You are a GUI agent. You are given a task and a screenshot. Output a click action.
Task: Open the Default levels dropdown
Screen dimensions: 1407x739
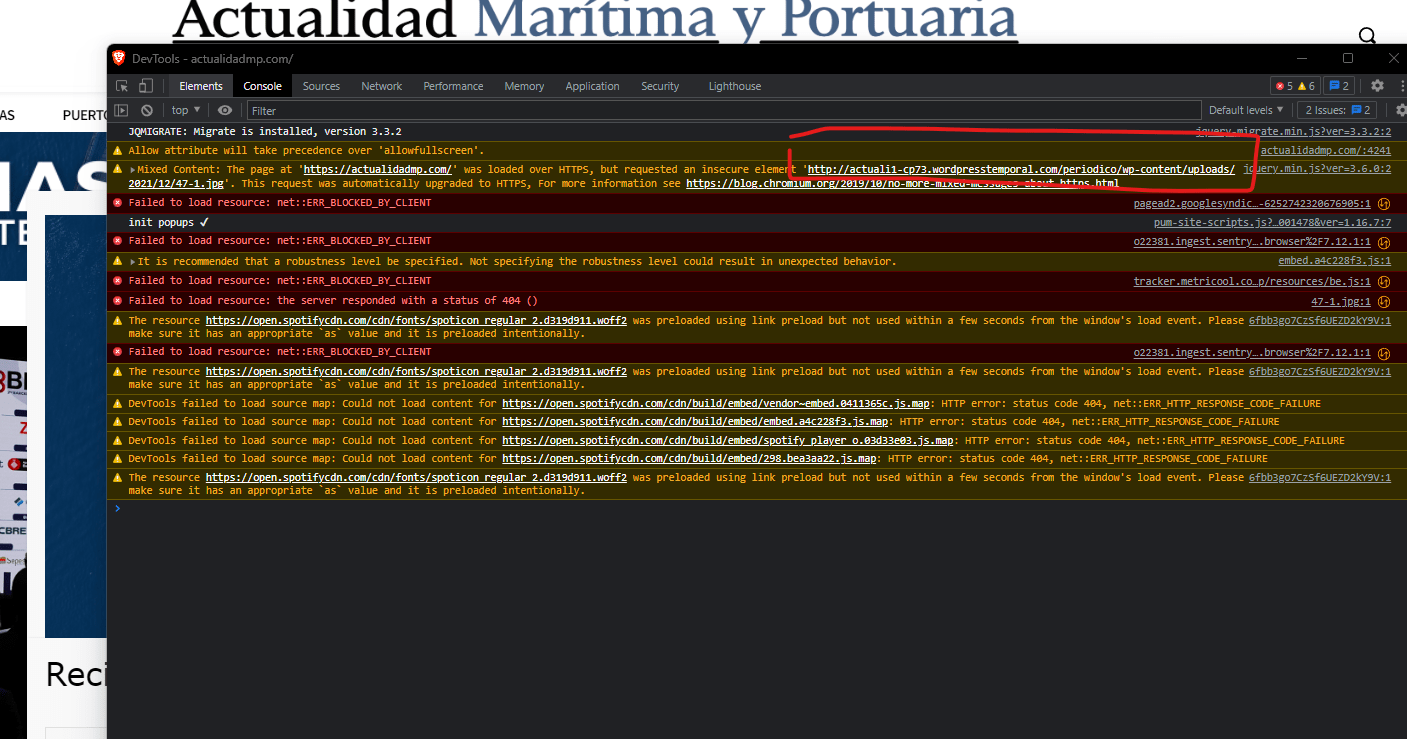(1245, 110)
